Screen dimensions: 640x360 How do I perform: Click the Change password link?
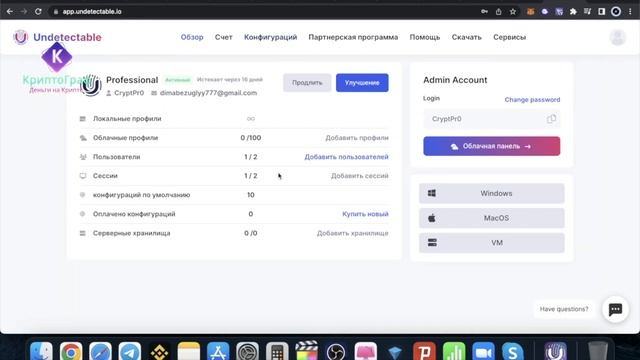click(532, 100)
